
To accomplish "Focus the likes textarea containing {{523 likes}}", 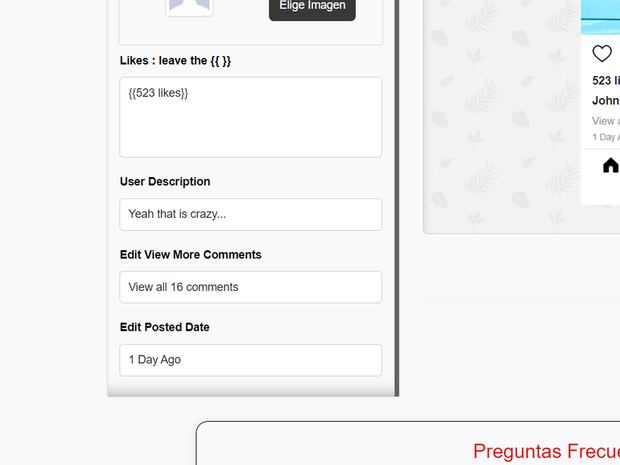I will tap(250, 117).
